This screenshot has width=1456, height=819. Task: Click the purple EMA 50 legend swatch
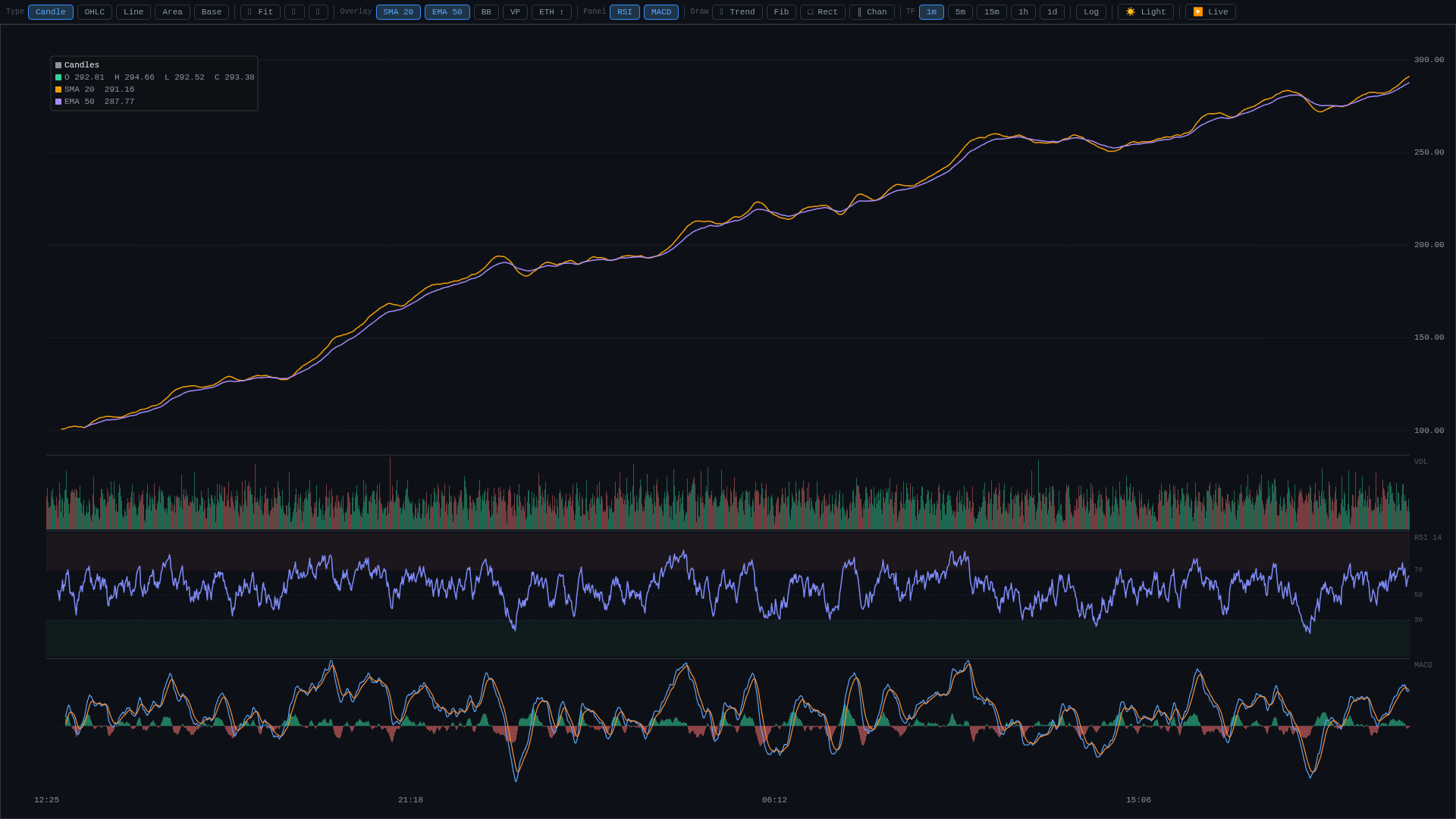click(58, 102)
